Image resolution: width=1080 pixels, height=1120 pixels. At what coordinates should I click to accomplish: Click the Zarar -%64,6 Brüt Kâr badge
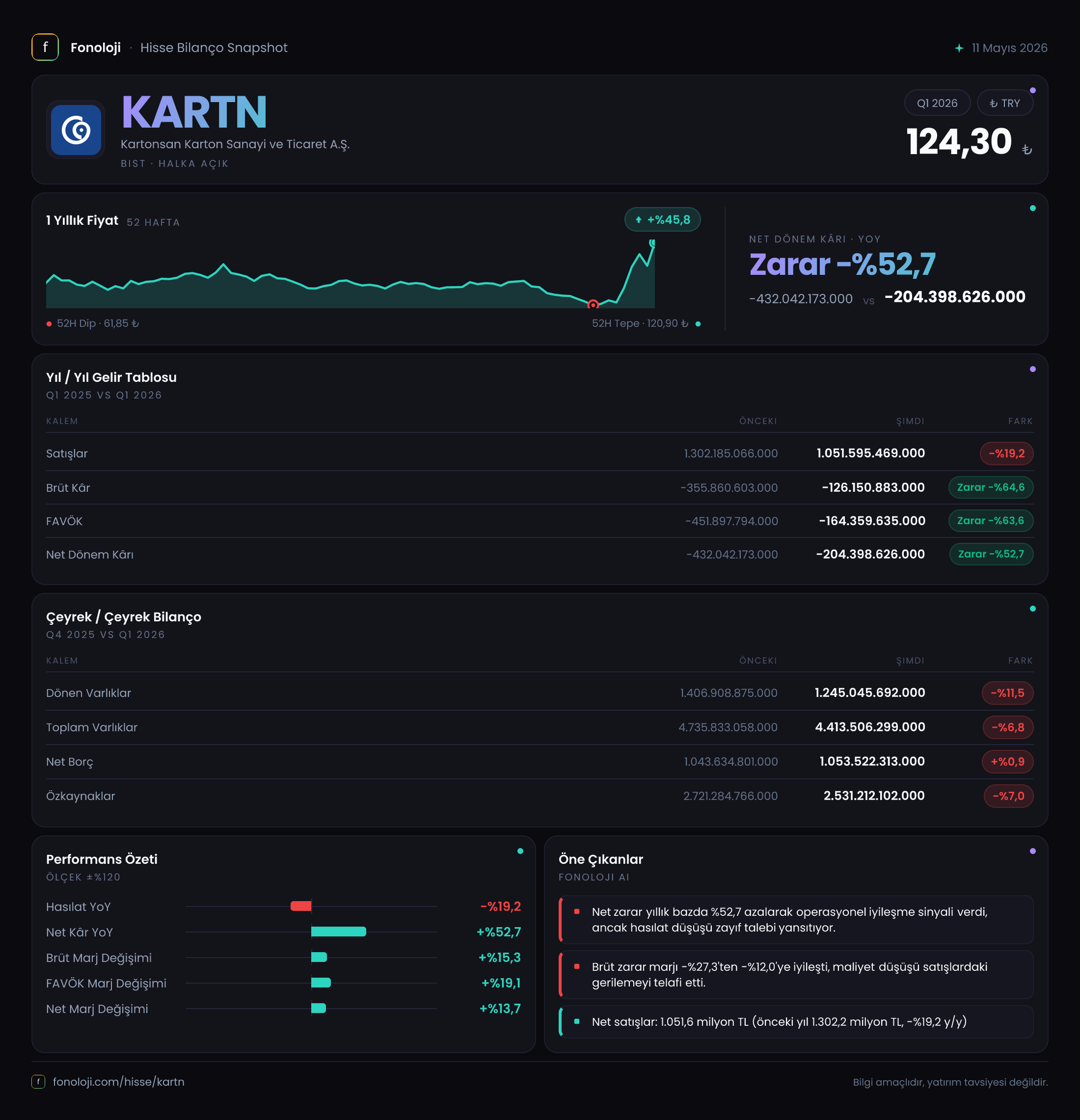(991, 487)
